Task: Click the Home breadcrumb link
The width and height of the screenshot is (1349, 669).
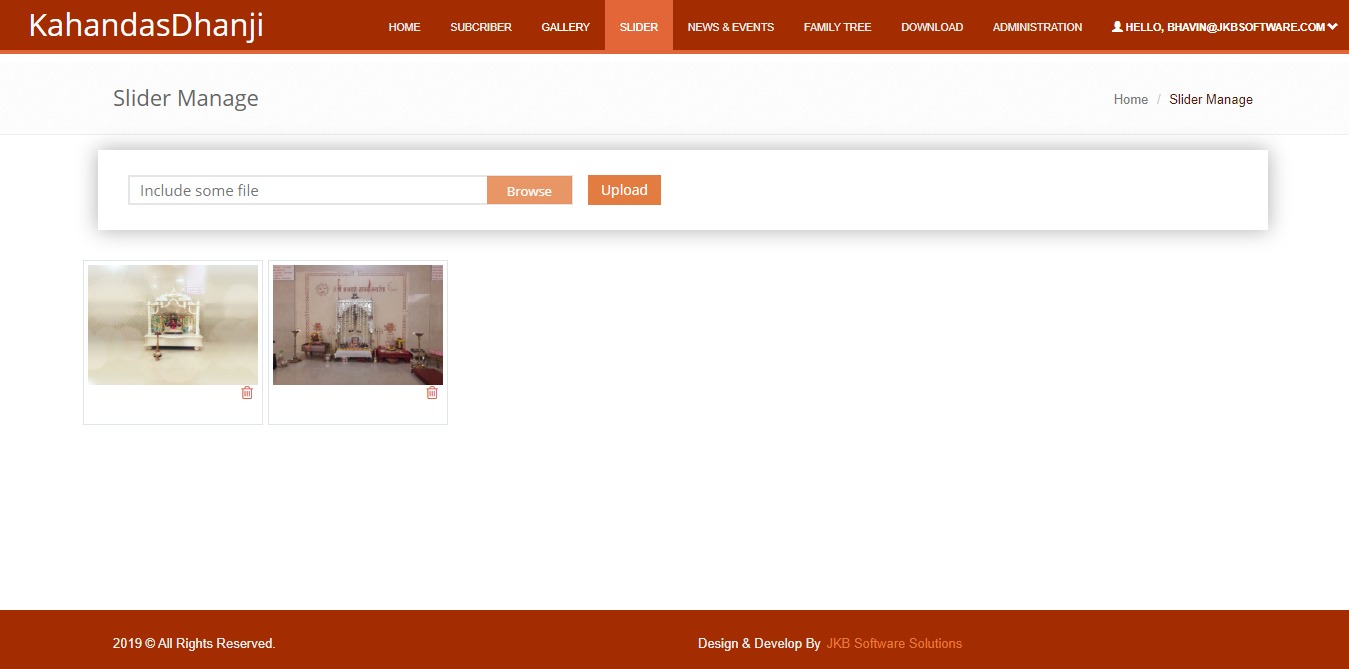Action: [1130, 100]
